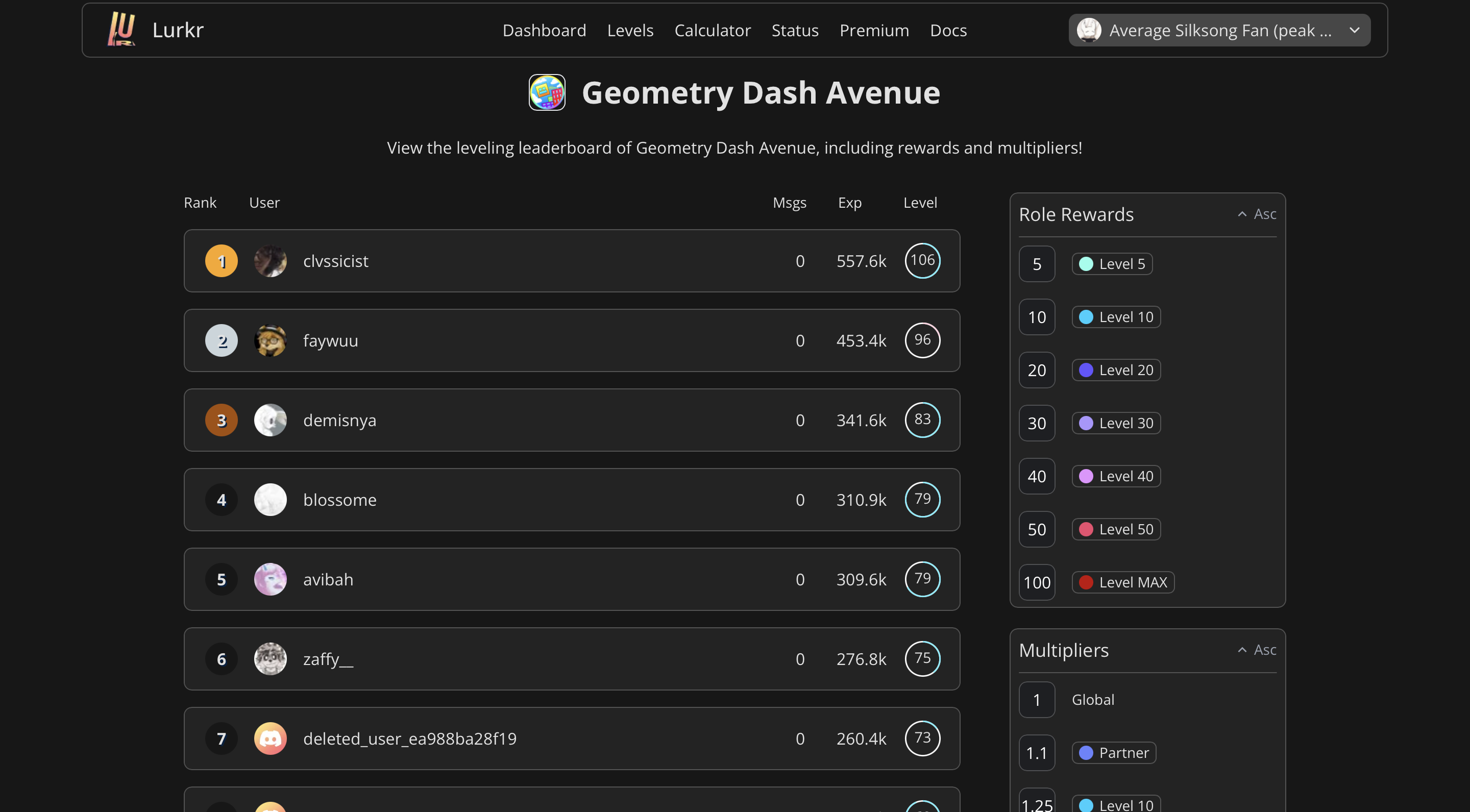Toggle Role Rewards Asc sort order
The image size is (1470, 812).
1257,214
